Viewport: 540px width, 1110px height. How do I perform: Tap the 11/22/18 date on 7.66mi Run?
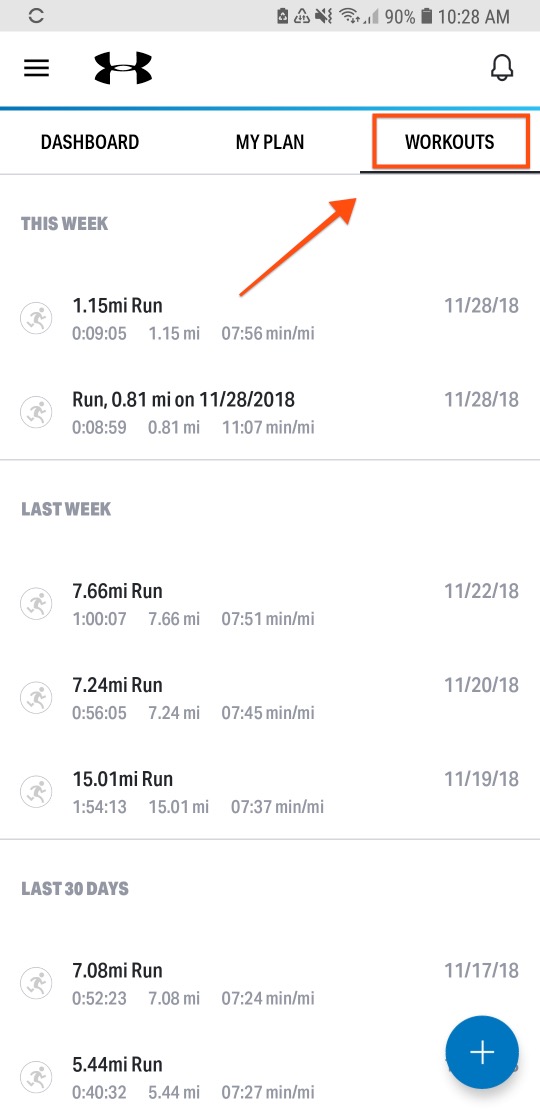(x=481, y=590)
